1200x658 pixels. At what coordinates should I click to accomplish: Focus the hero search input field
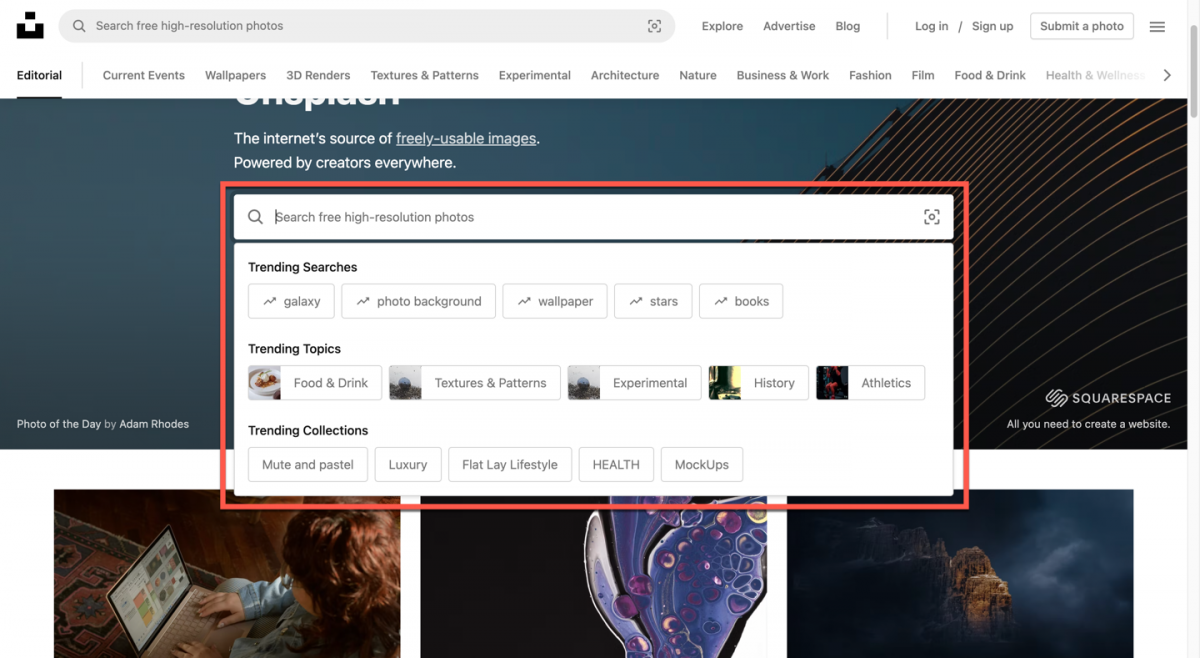pyautogui.click(x=594, y=217)
